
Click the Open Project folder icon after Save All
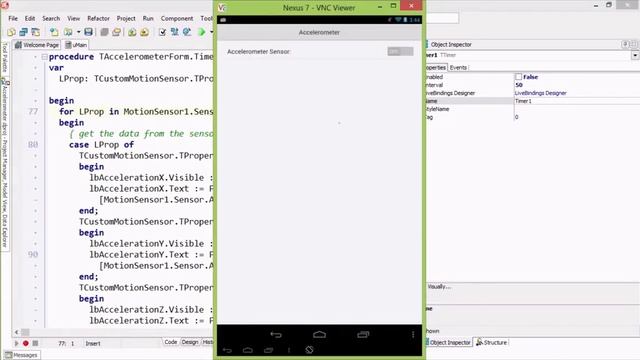click(x=116, y=32)
